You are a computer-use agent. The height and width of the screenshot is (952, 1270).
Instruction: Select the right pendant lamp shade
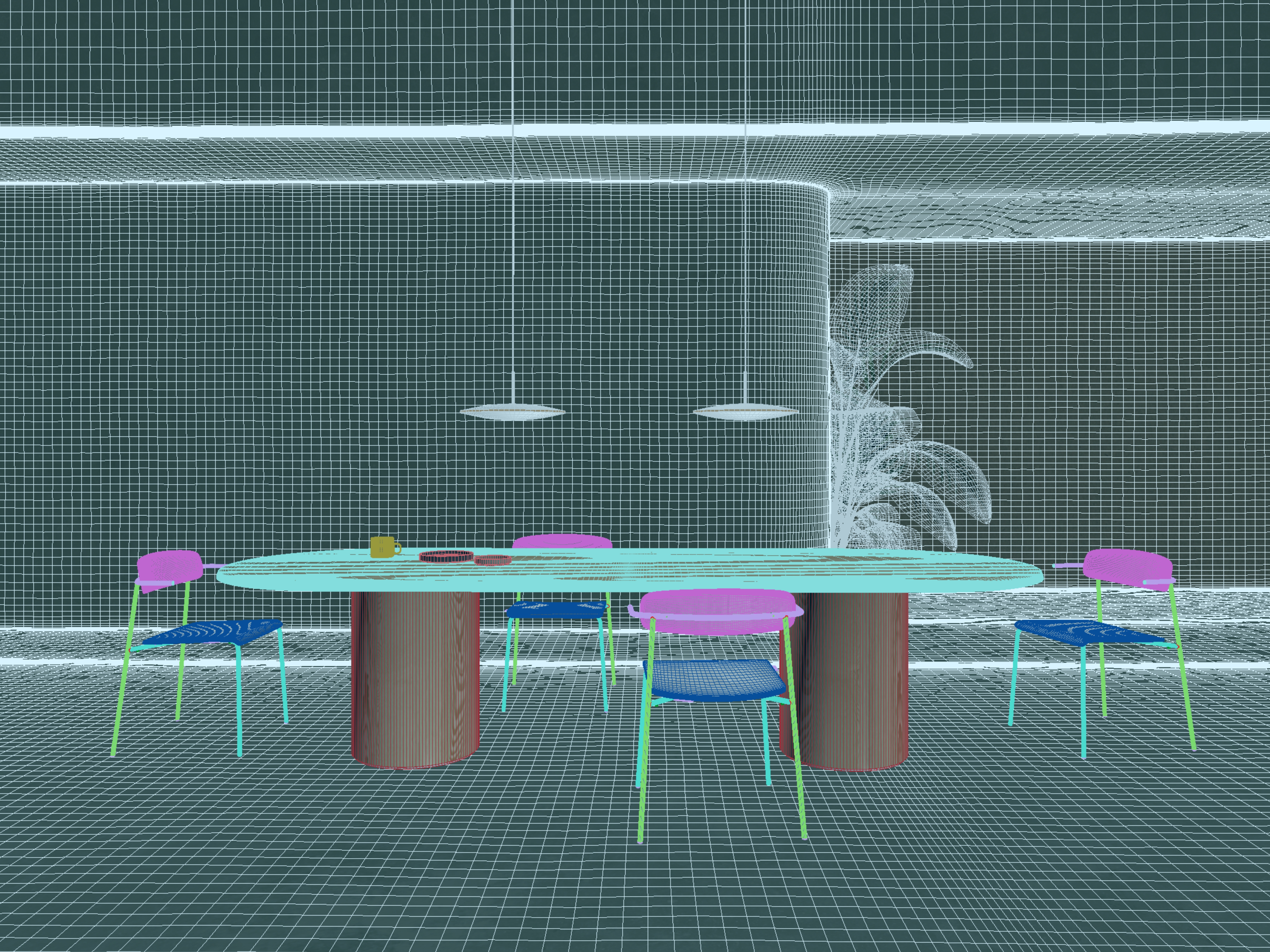[x=745, y=411]
